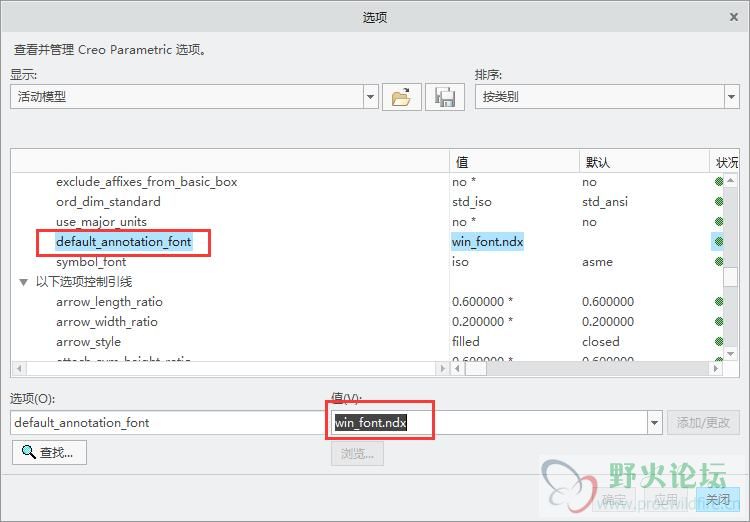The height and width of the screenshot is (522, 750).
Task: Click status dot of exclude_affixes_from_basic_box
Action: (x=718, y=181)
